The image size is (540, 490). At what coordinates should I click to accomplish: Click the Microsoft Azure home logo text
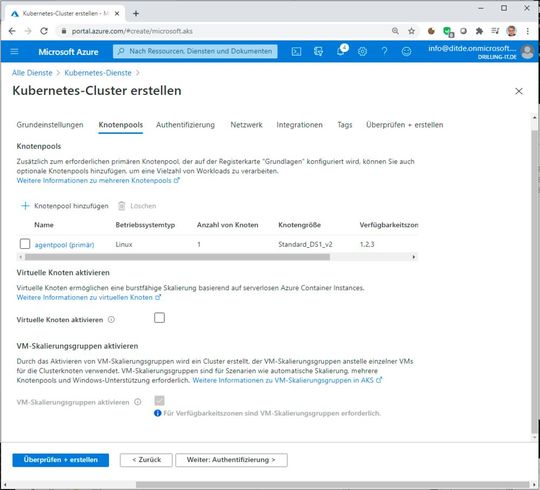click(x=68, y=52)
